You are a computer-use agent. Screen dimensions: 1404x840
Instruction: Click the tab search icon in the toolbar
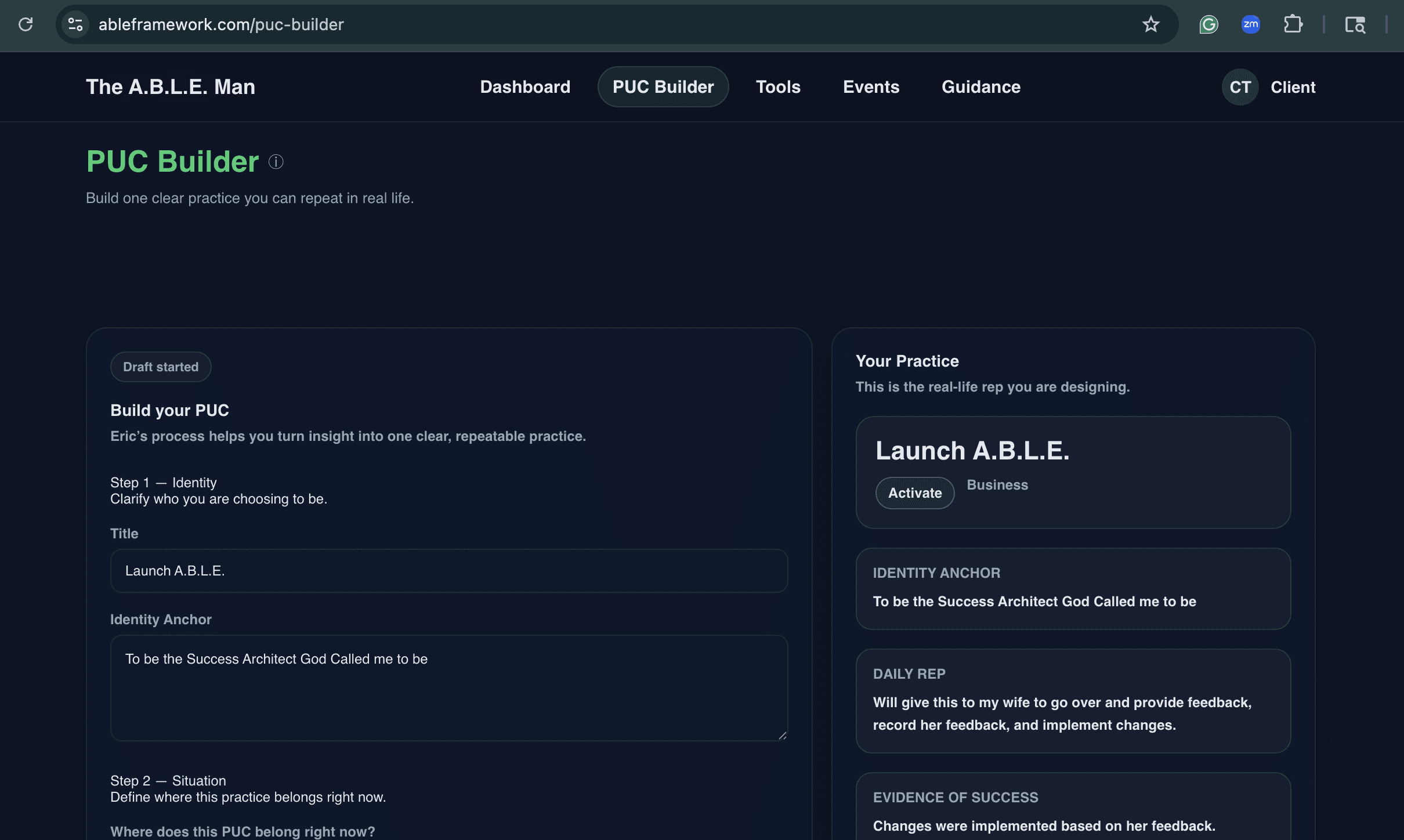1355,24
